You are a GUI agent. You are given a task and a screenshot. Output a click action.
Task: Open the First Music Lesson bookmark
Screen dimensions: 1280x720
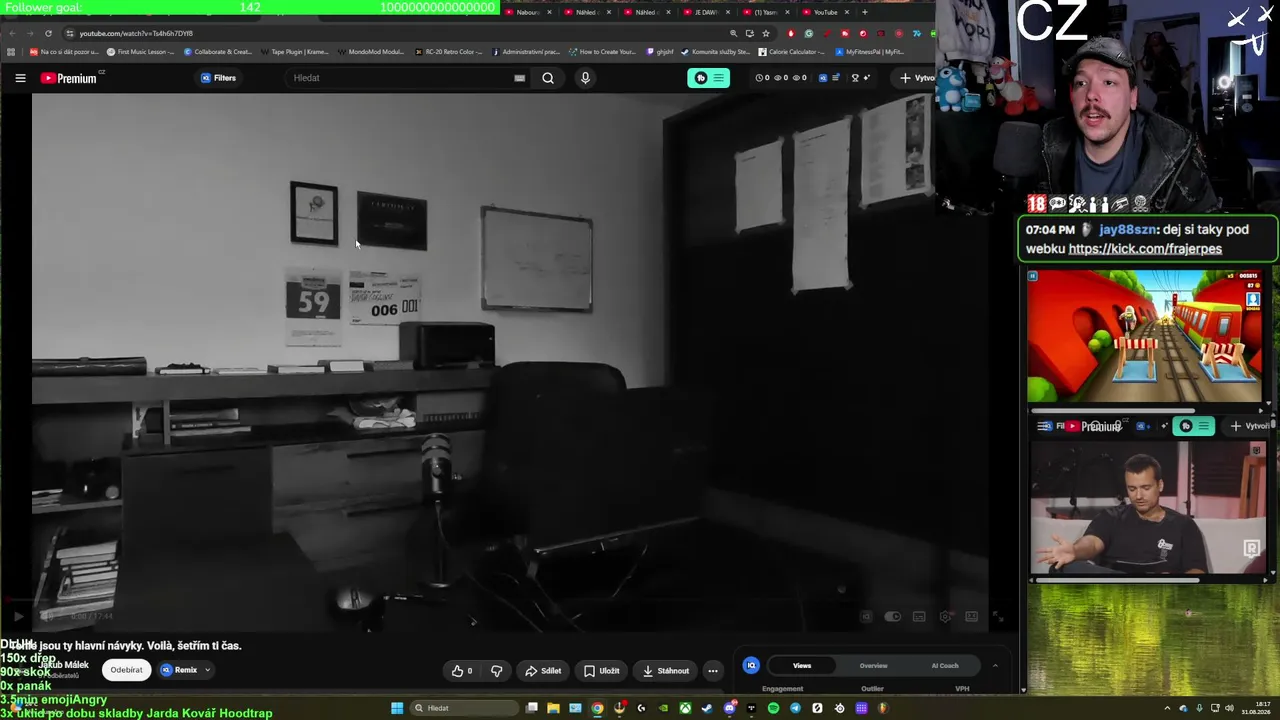click(140, 52)
